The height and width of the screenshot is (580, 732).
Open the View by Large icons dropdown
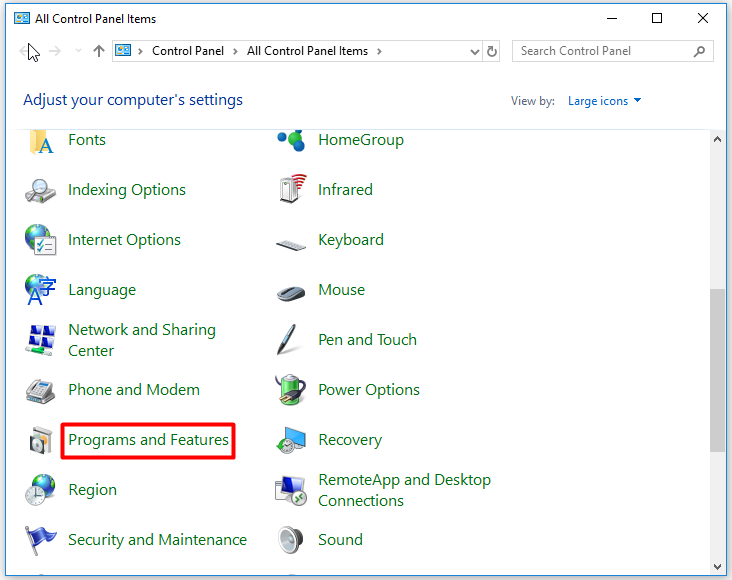click(x=604, y=101)
